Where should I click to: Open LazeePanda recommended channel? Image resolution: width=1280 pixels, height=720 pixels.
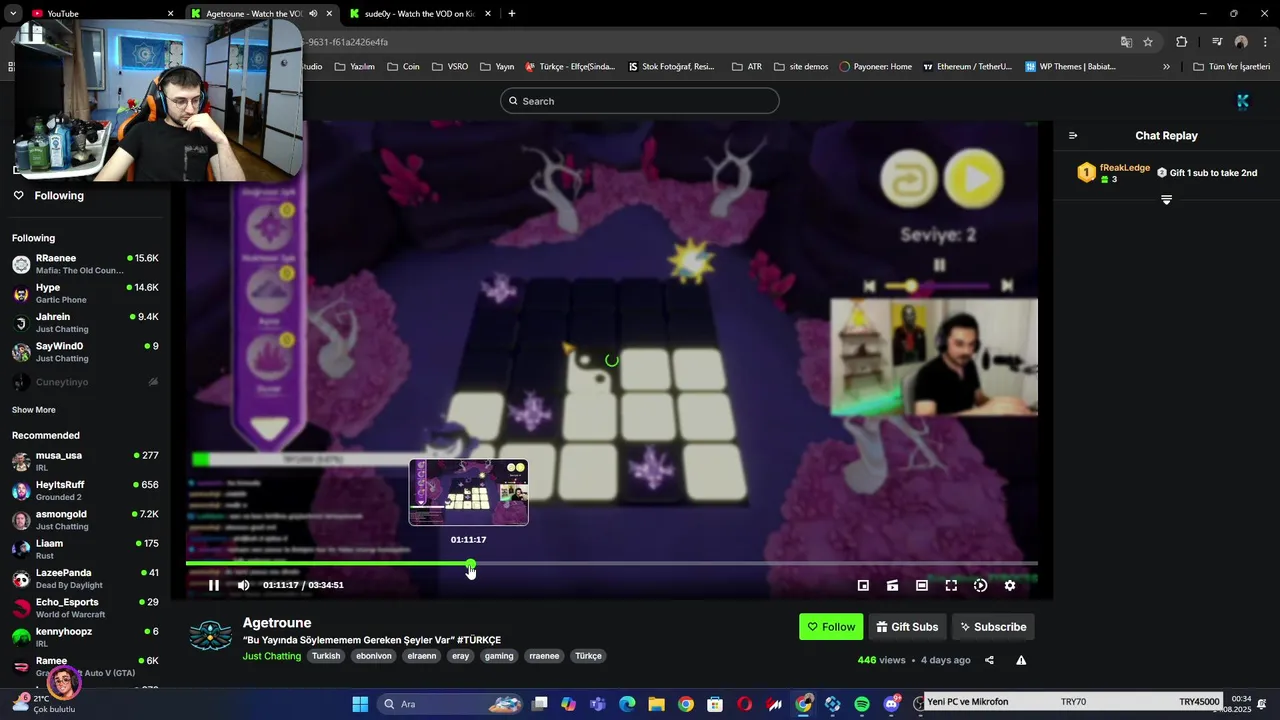pyautogui.click(x=85, y=578)
